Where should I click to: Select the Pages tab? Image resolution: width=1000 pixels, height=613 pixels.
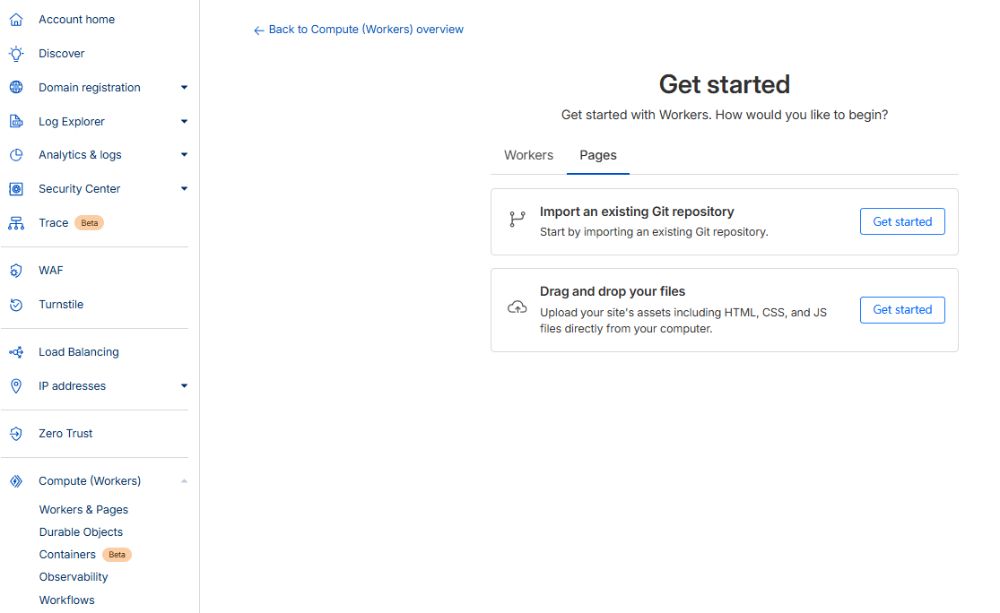click(598, 155)
